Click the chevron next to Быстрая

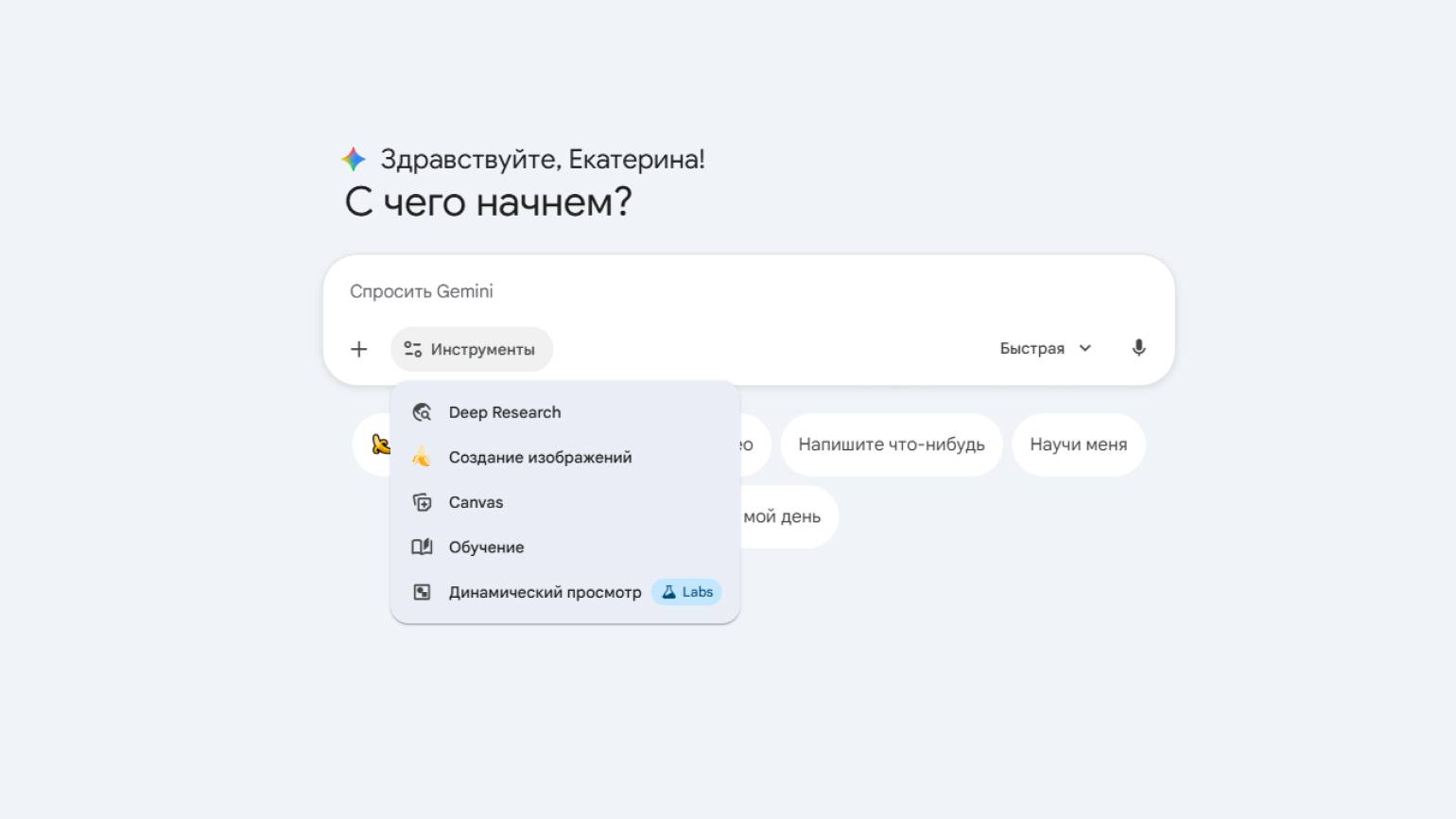[1085, 348]
